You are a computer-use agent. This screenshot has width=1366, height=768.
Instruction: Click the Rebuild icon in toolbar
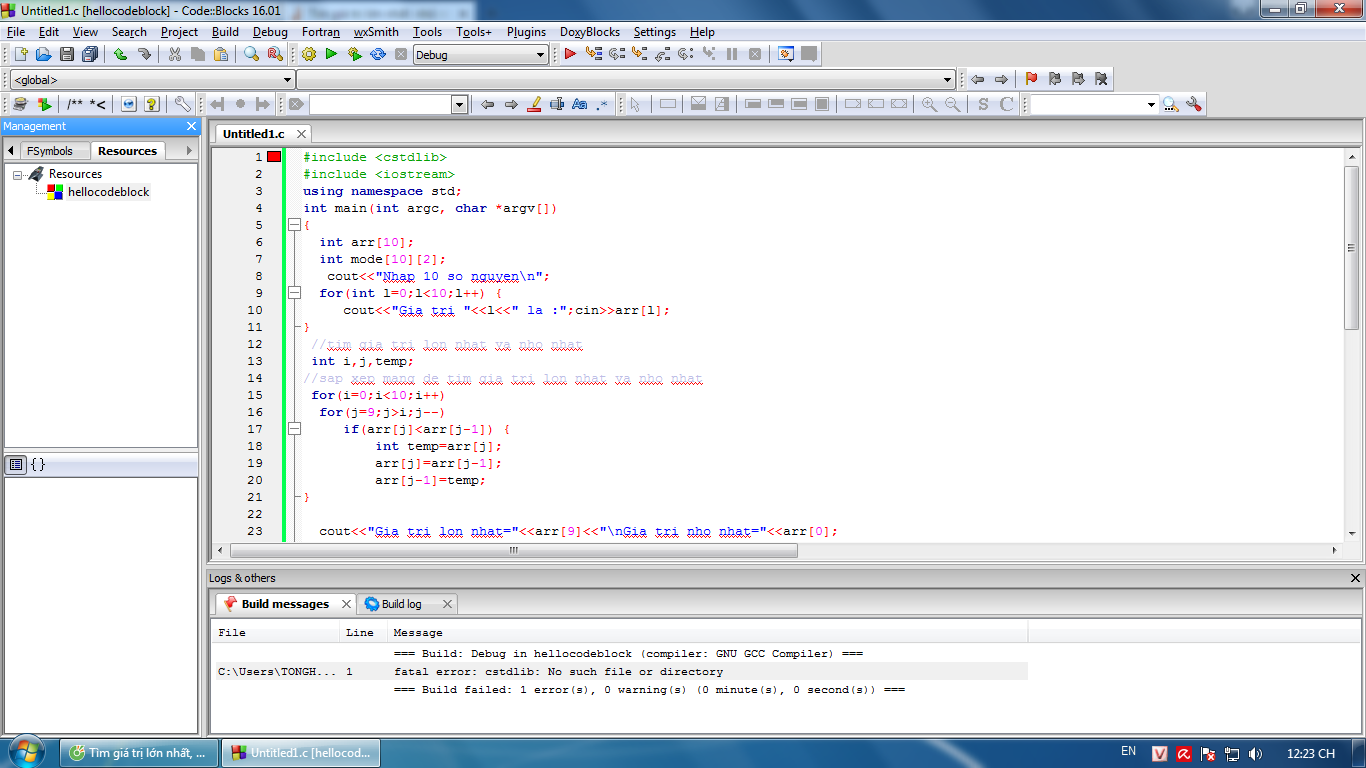pos(378,54)
